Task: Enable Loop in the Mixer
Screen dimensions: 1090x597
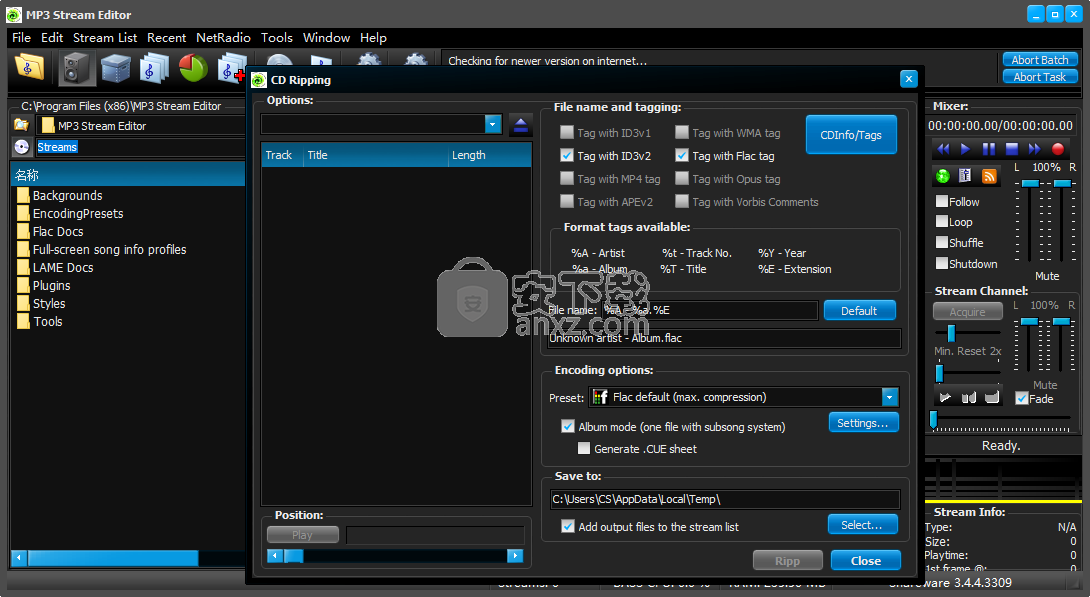Action: pos(942,221)
